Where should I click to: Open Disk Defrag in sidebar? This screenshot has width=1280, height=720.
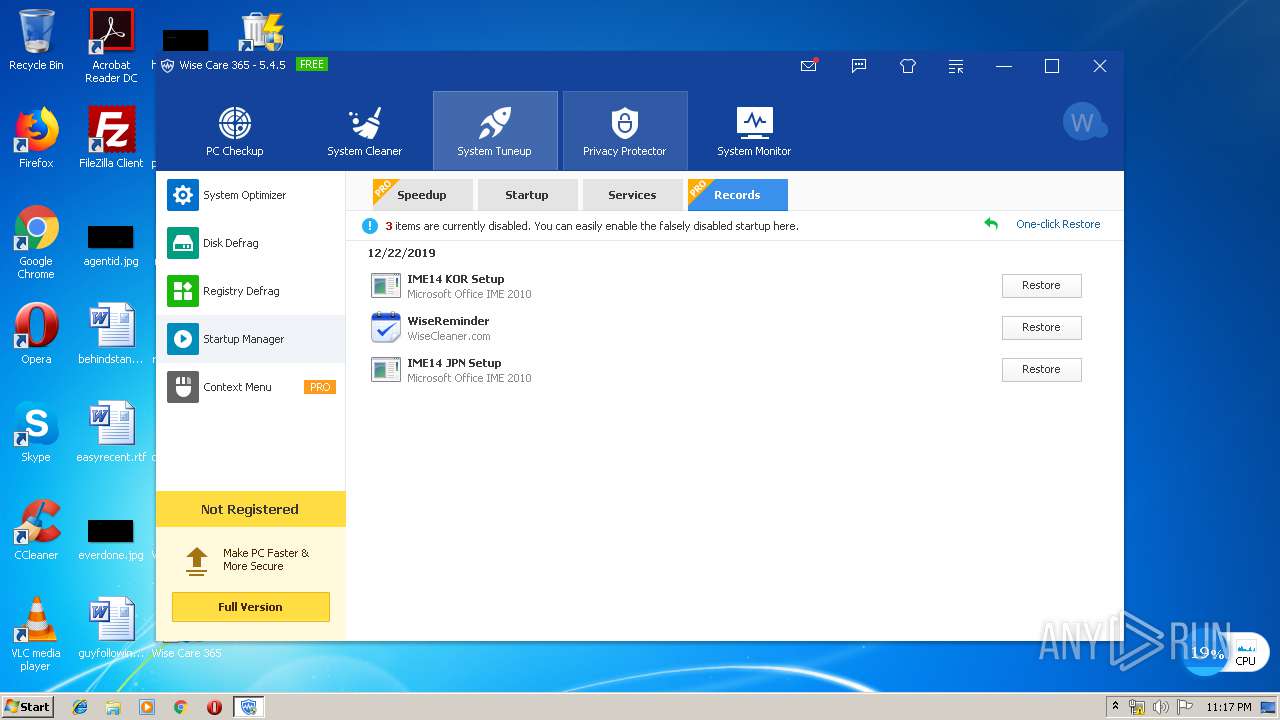251,243
